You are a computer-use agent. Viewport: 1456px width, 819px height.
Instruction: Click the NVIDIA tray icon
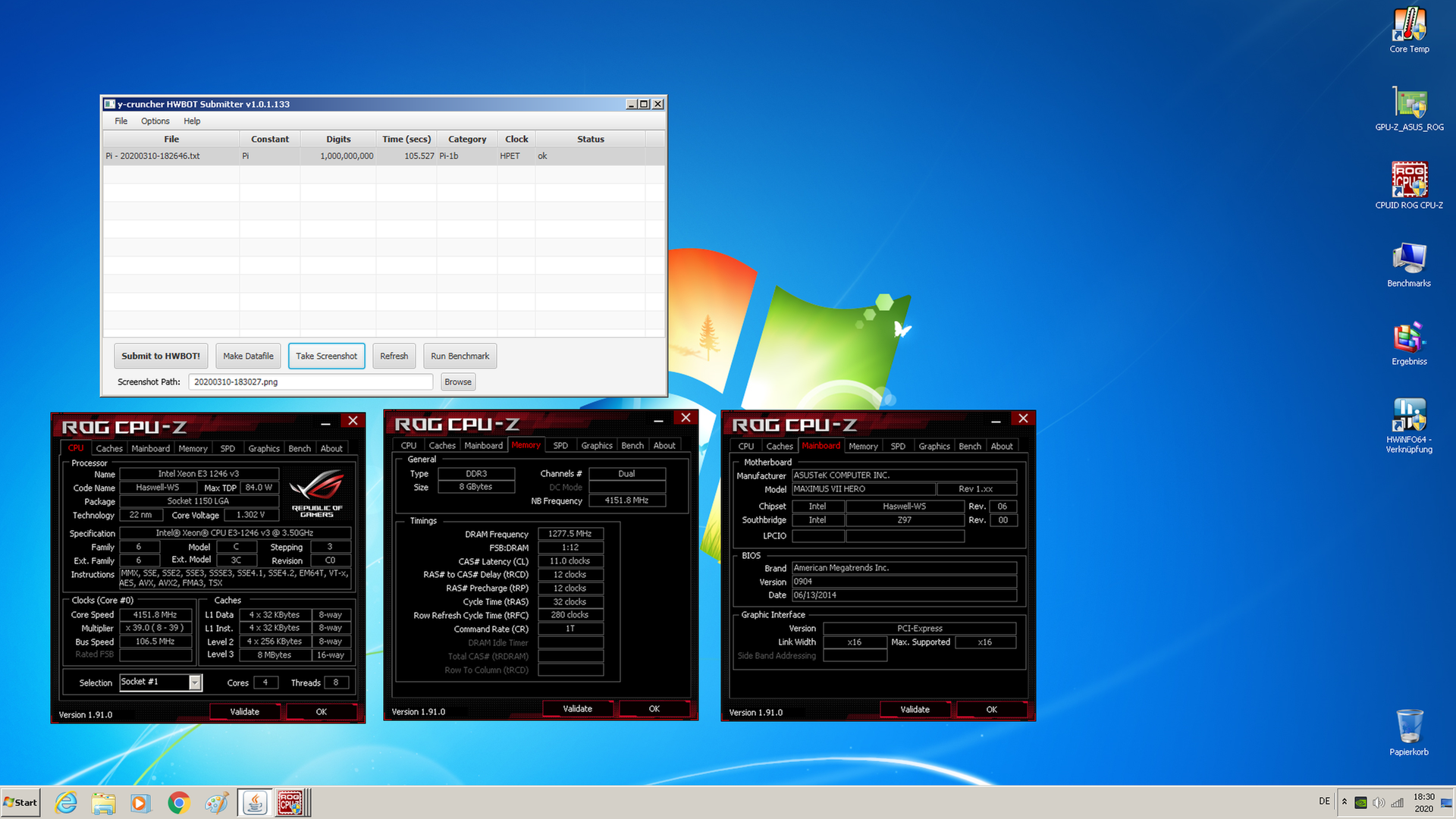tap(1361, 802)
